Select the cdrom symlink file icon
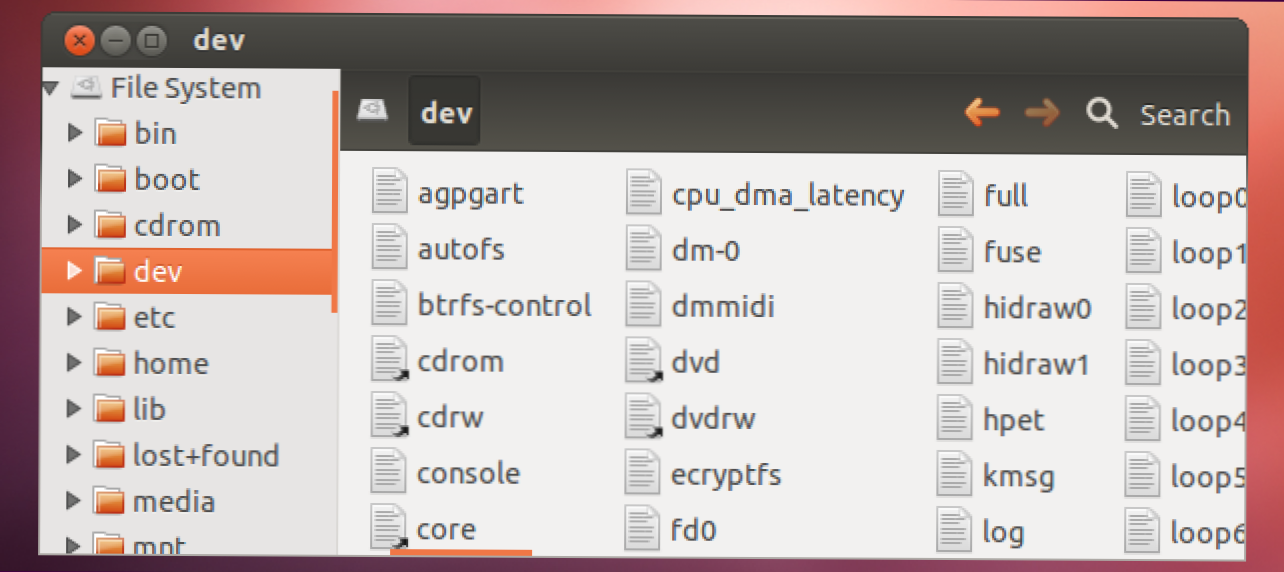 (389, 361)
